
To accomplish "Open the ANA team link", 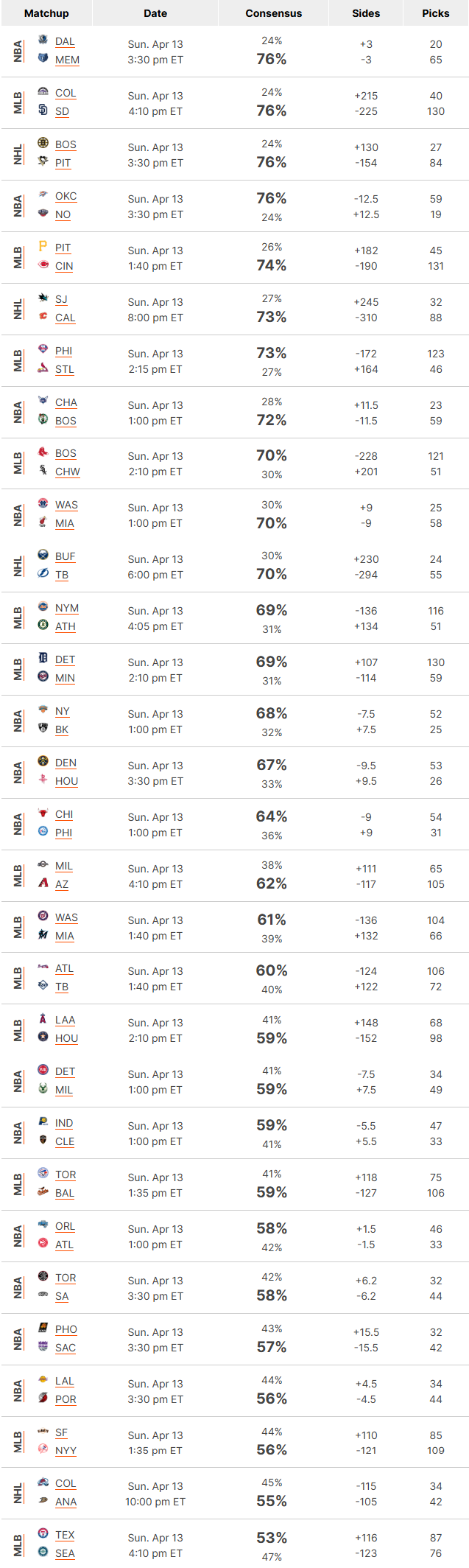I will pos(66,1502).
